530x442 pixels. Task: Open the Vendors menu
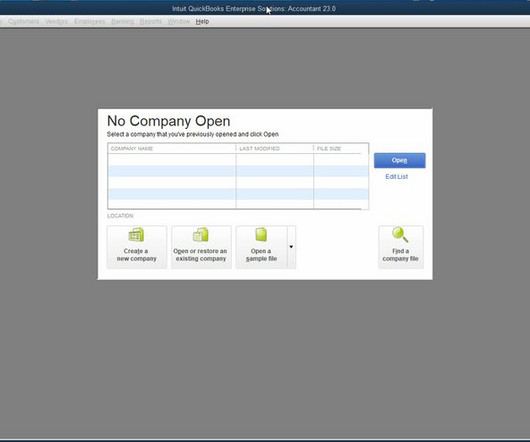[56, 21]
